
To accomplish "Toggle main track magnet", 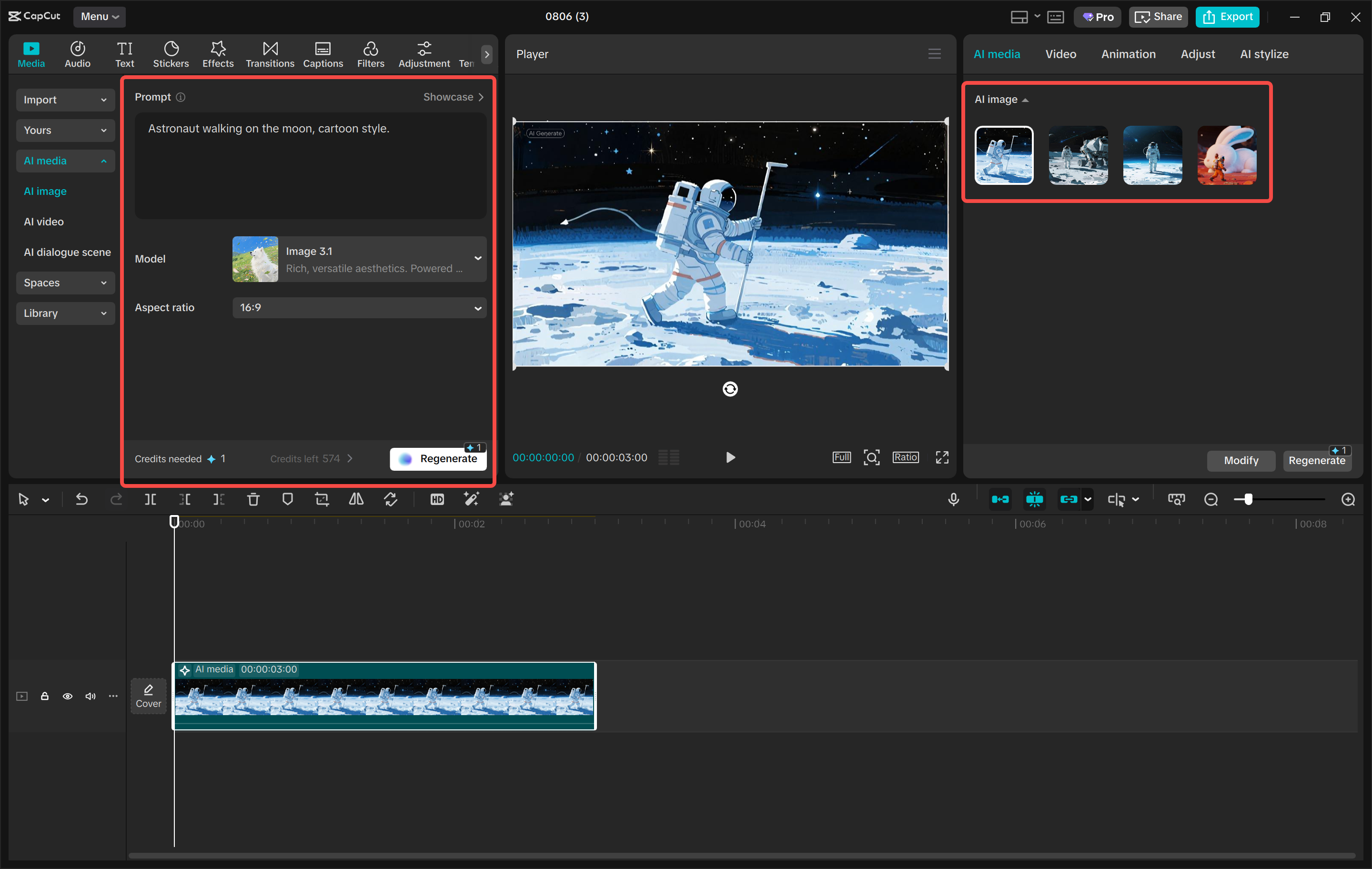I will (x=1000, y=499).
